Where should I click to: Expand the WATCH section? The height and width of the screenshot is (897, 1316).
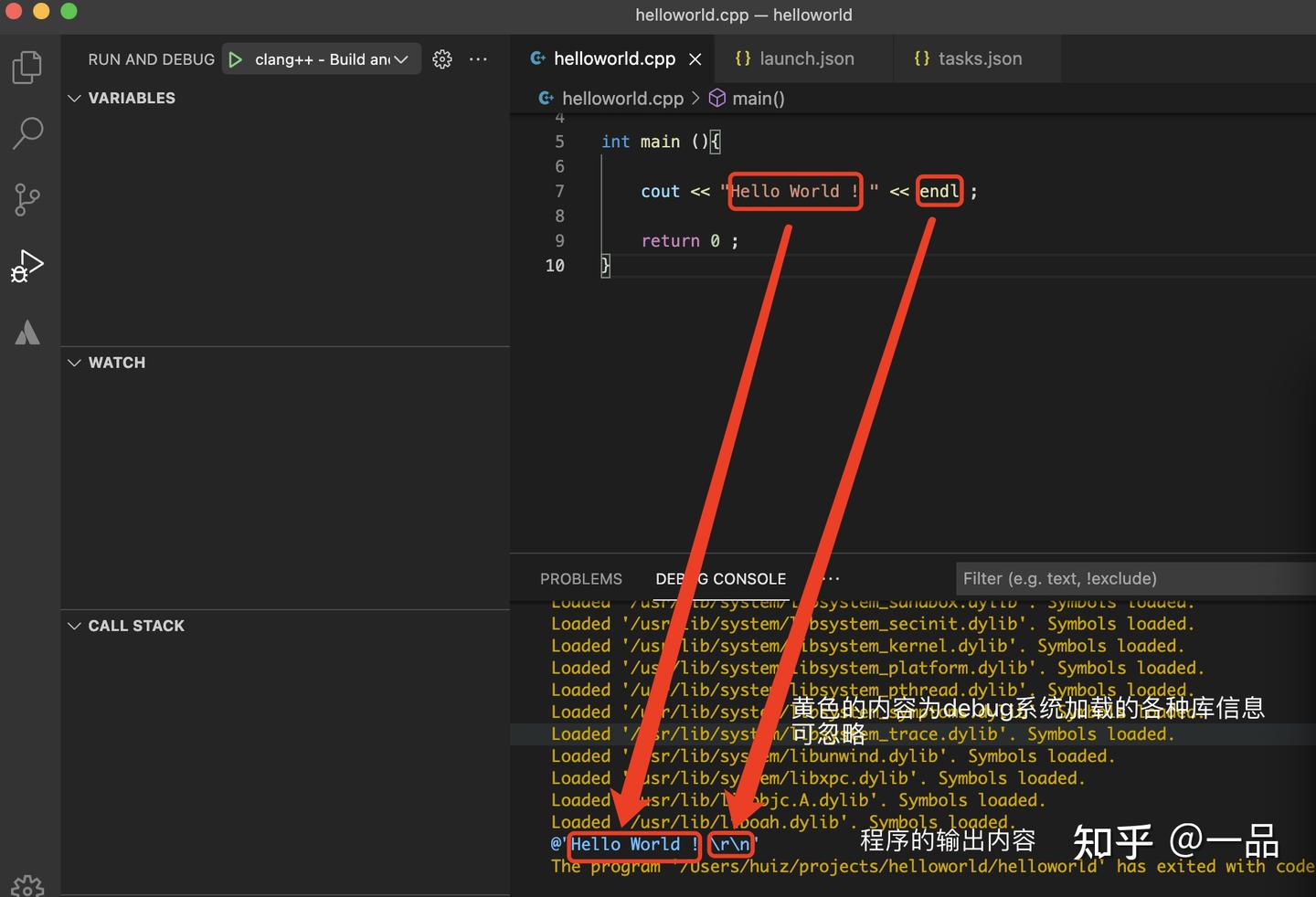pyautogui.click(x=74, y=363)
